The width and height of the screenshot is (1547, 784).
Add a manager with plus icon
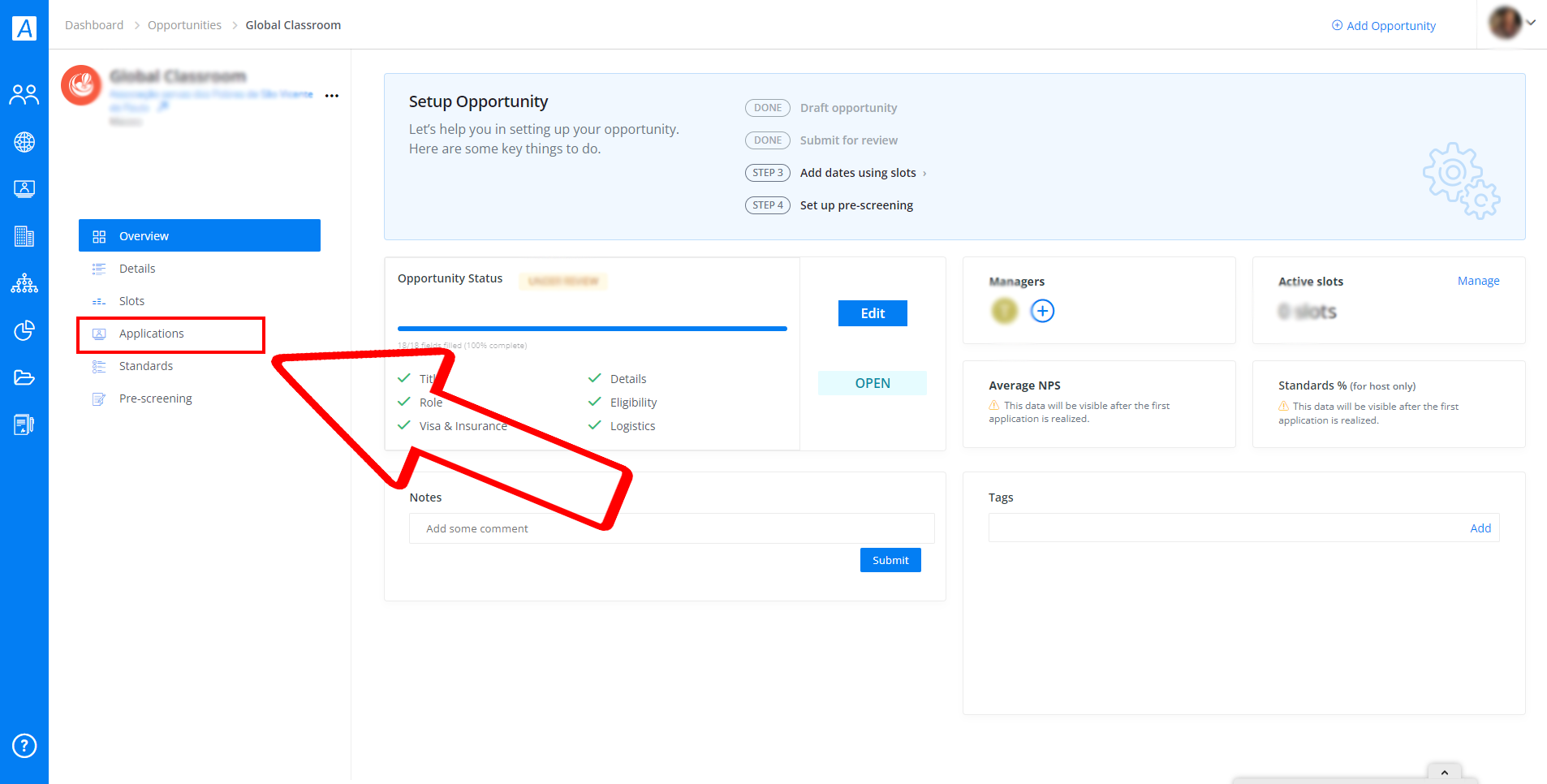click(x=1042, y=311)
